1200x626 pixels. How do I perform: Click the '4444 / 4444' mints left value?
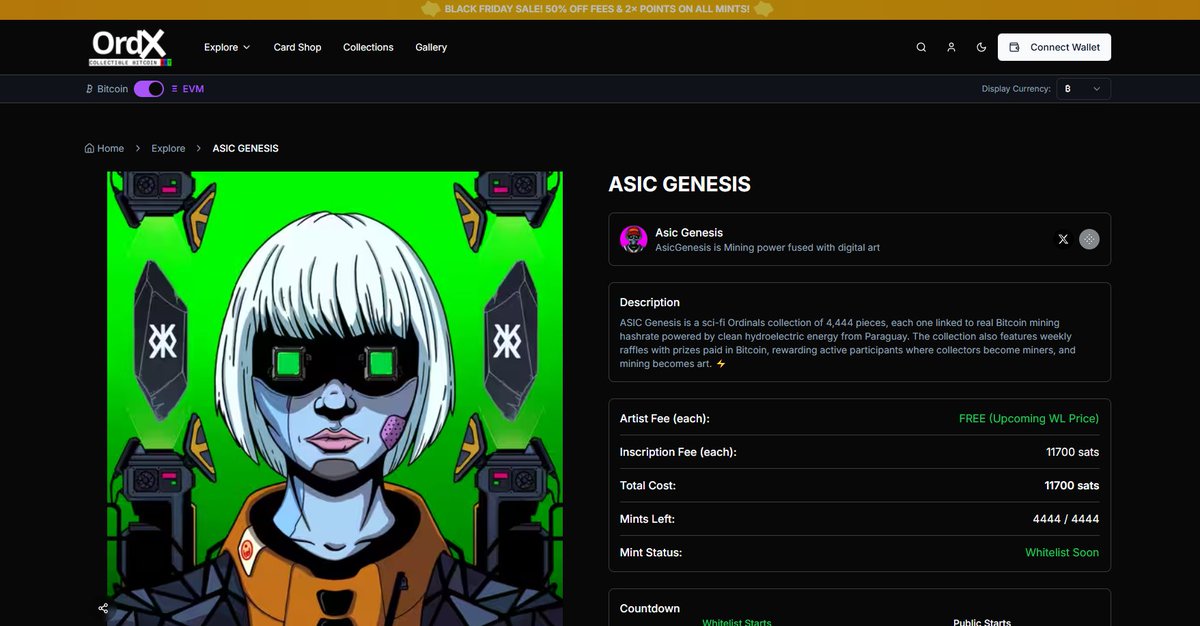[x=1066, y=519]
